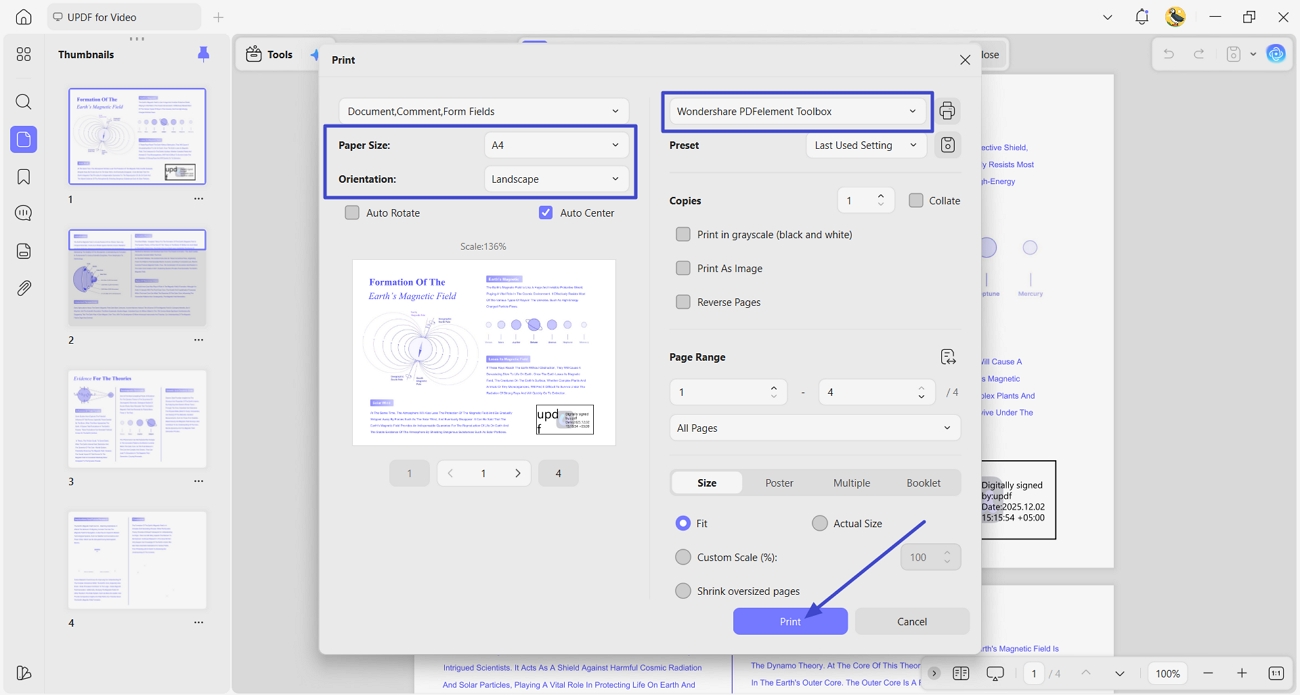Select page 3 thumbnail
This screenshot has width=1300, height=695.
[137, 419]
